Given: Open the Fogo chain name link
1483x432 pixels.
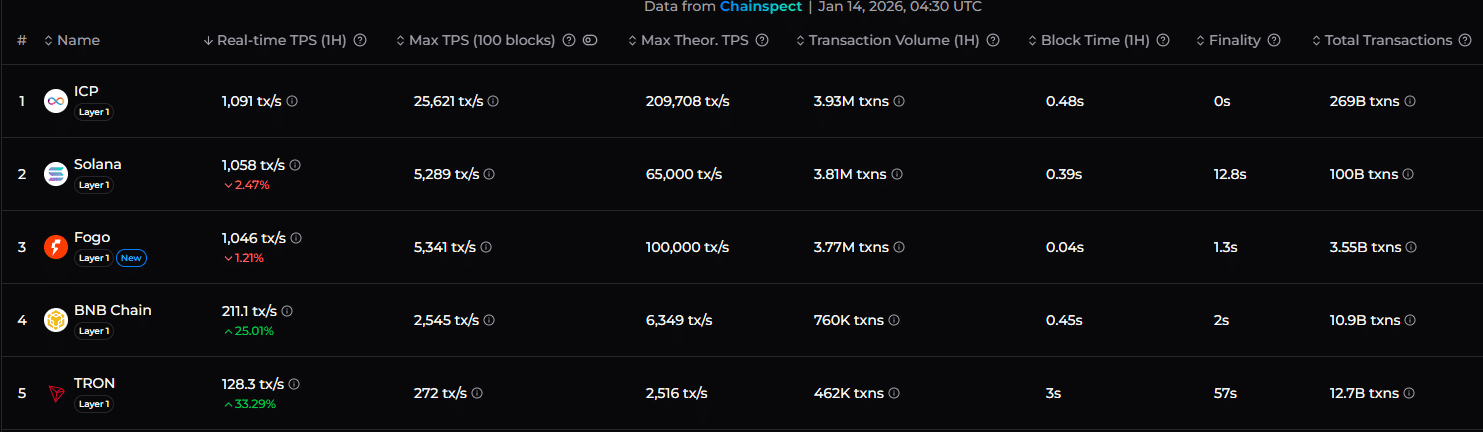Looking at the screenshot, I should click(92, 237).
